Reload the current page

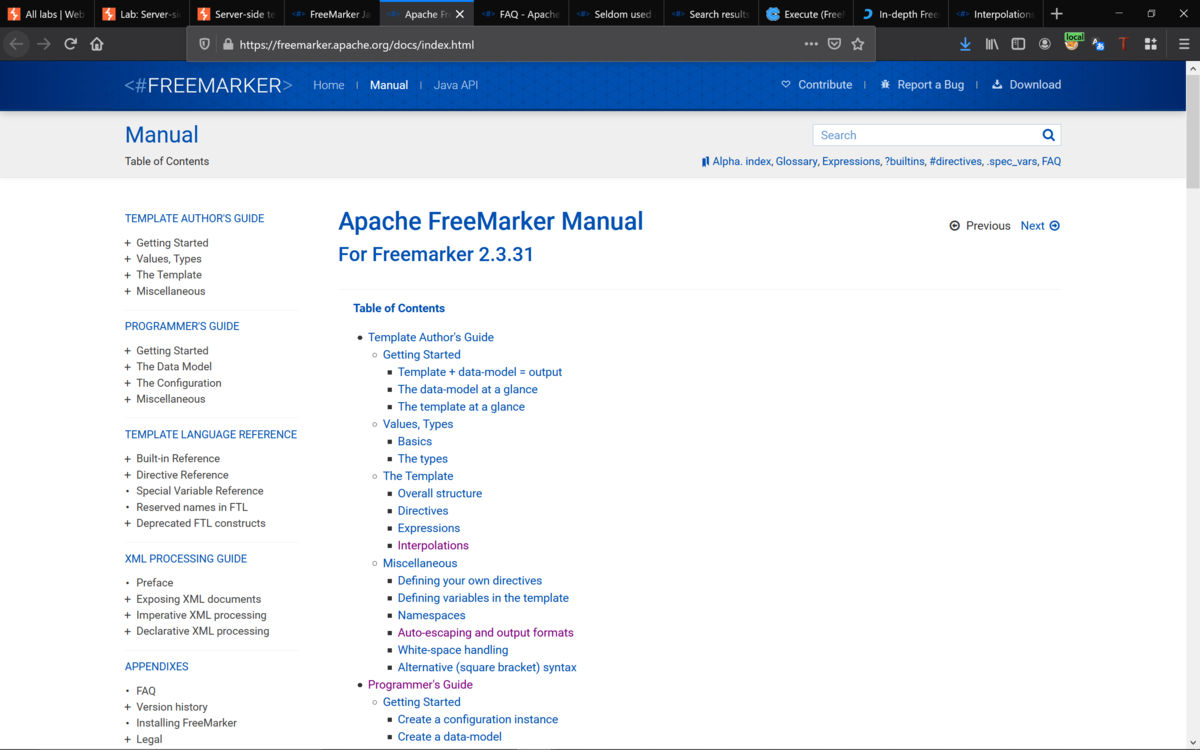pos(70,44)
